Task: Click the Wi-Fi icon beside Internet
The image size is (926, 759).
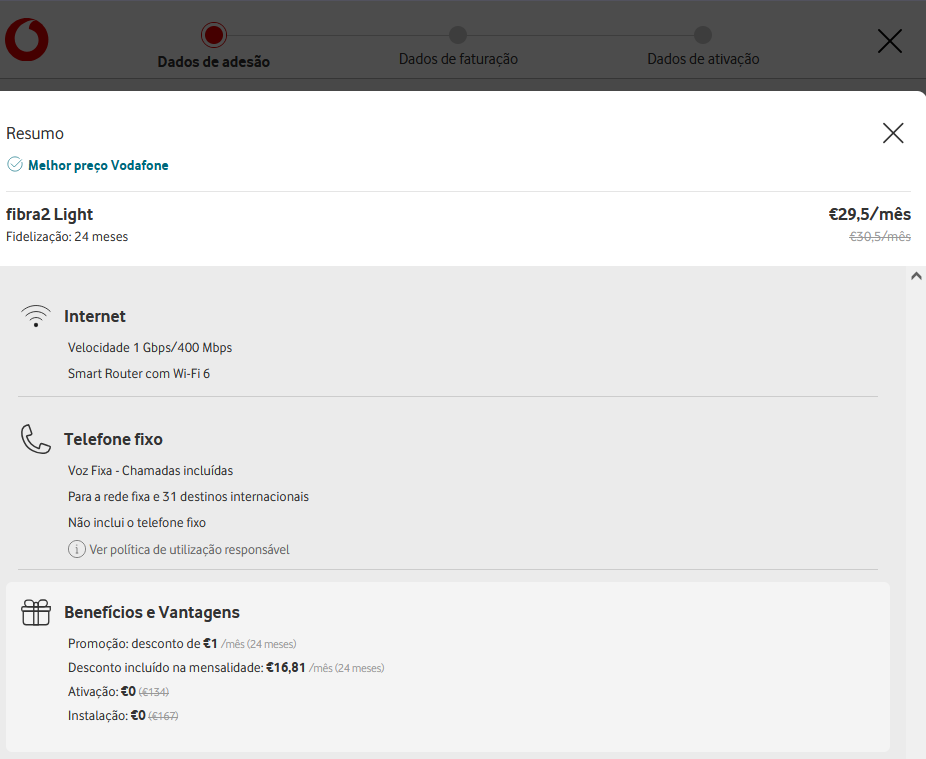Action: (x=36, y=316)
